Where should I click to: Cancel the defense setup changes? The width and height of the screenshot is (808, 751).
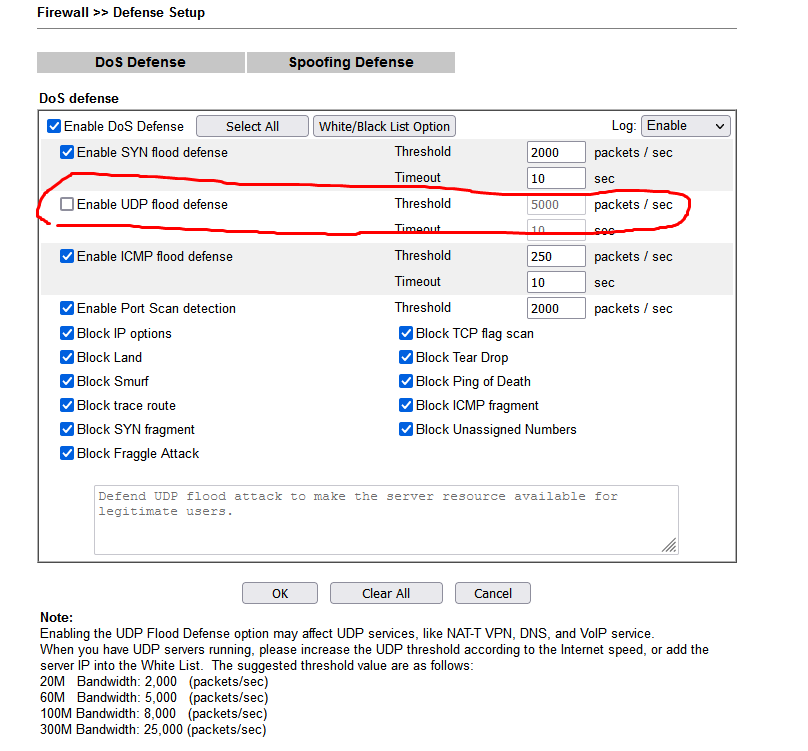pyautogui.click(x=492, y=593)
